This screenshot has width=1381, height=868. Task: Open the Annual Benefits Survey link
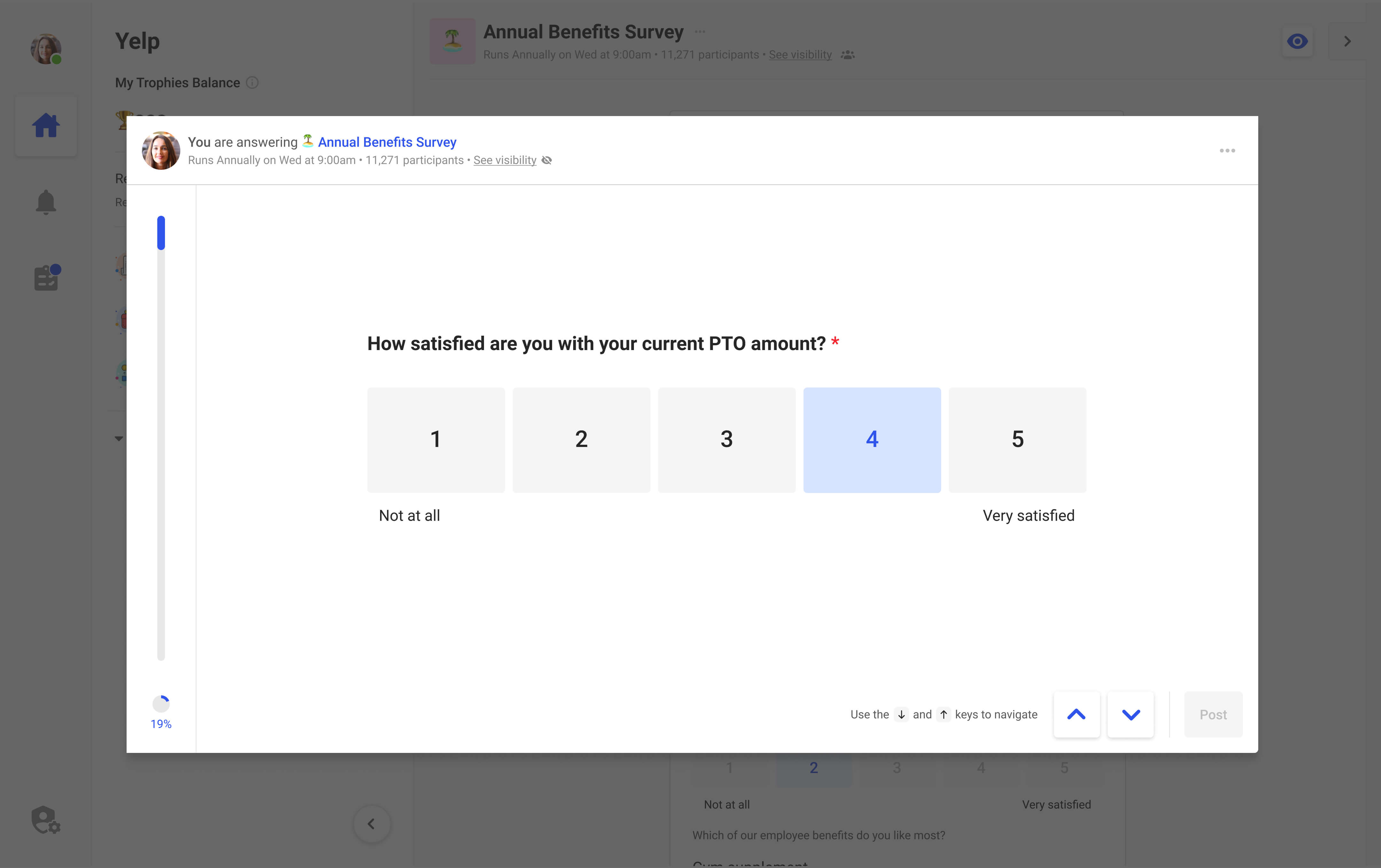[387, 142]
